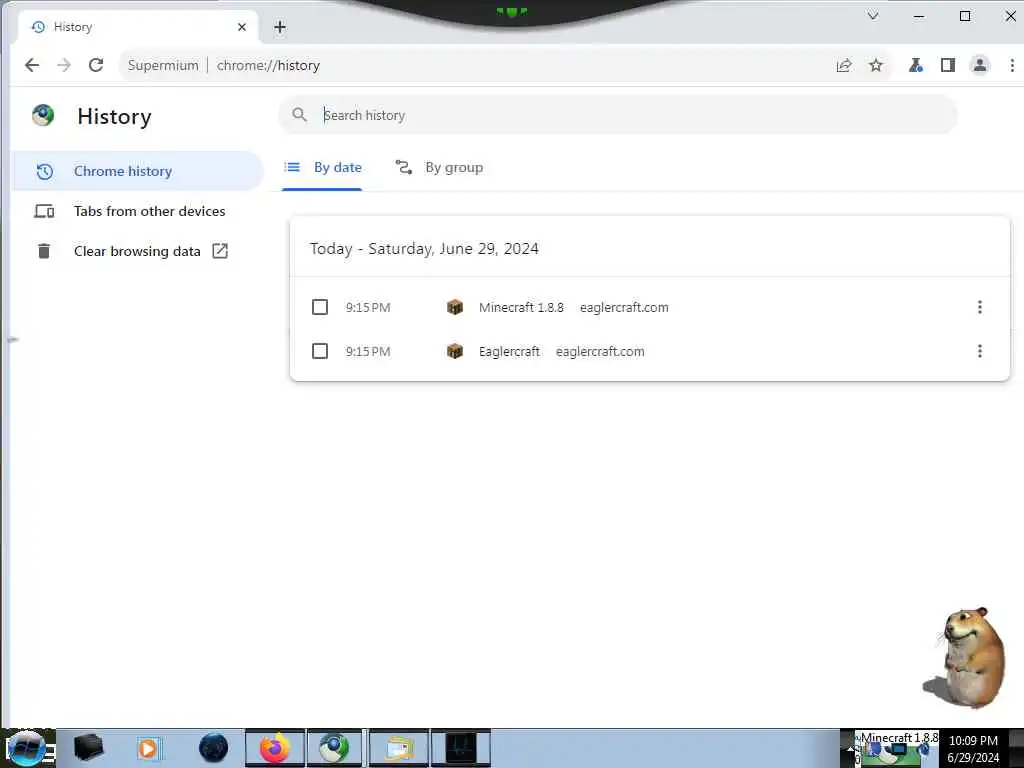This screenshot has width=1024, height=768.
Task: Close the History tab
Action: [x=242, y=27]
